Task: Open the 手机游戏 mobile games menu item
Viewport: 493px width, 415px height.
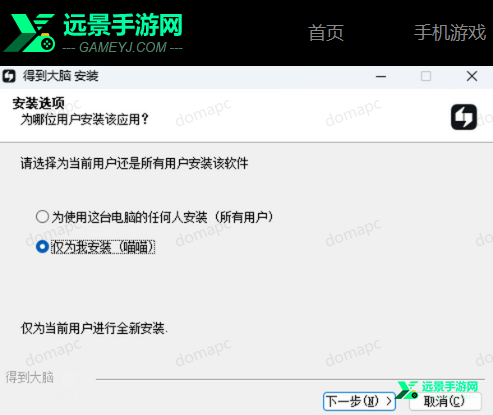Action: click(x=450, y=33)
